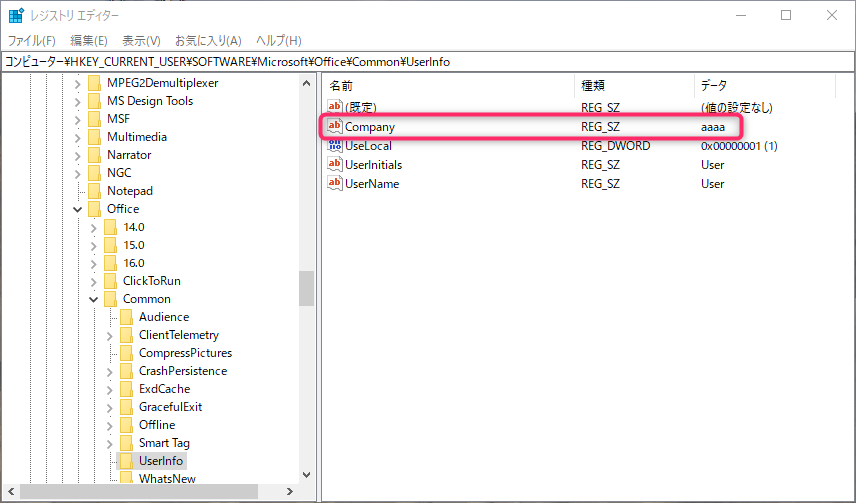Open the 編集(E) menu
Screen dimensions: 856x503
[88, 40]
